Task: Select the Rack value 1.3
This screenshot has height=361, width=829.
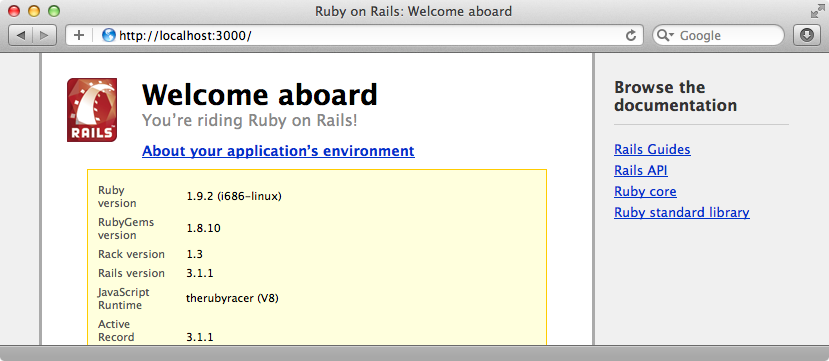Action: tap(194, 254)
